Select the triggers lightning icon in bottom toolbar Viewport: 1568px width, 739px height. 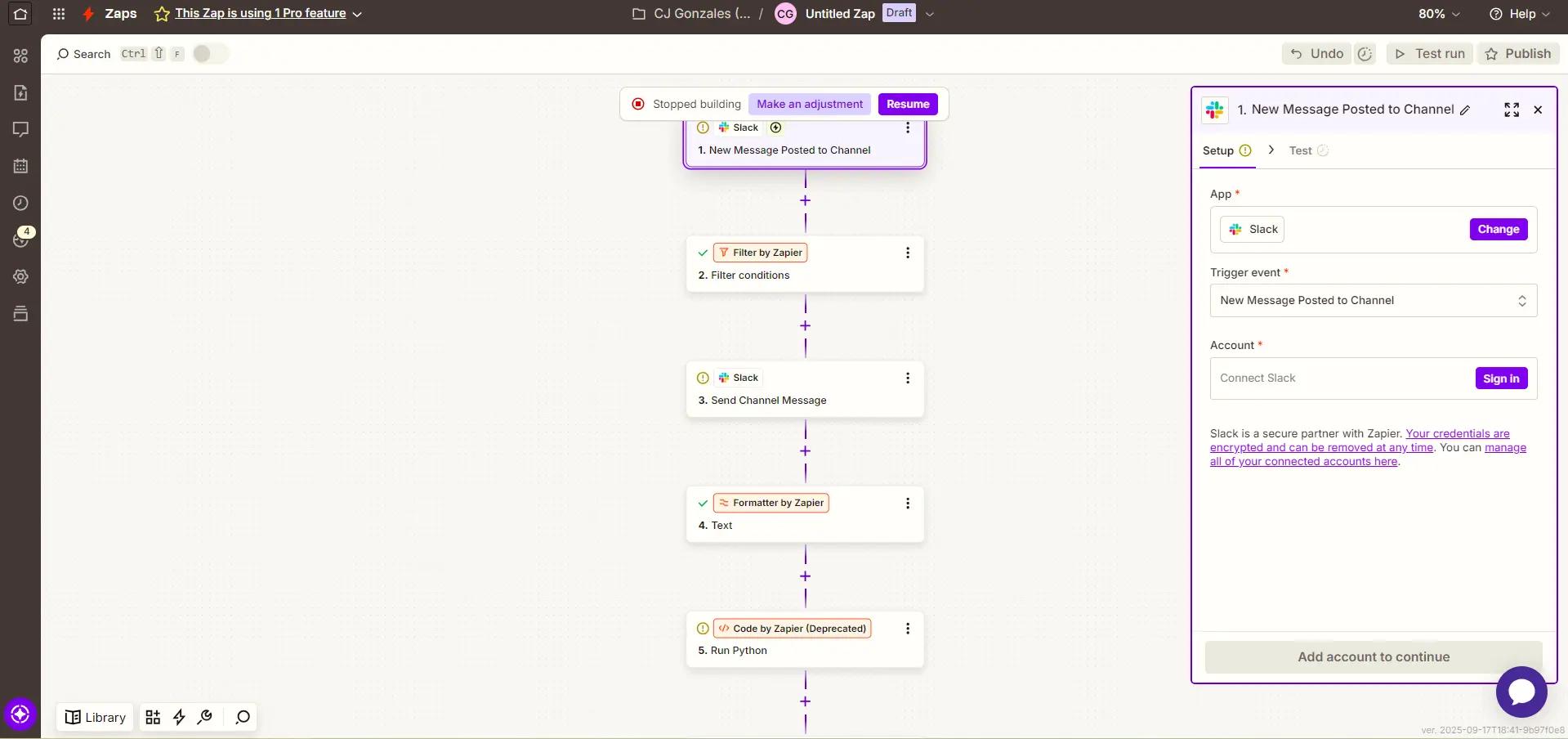(179, 717)
